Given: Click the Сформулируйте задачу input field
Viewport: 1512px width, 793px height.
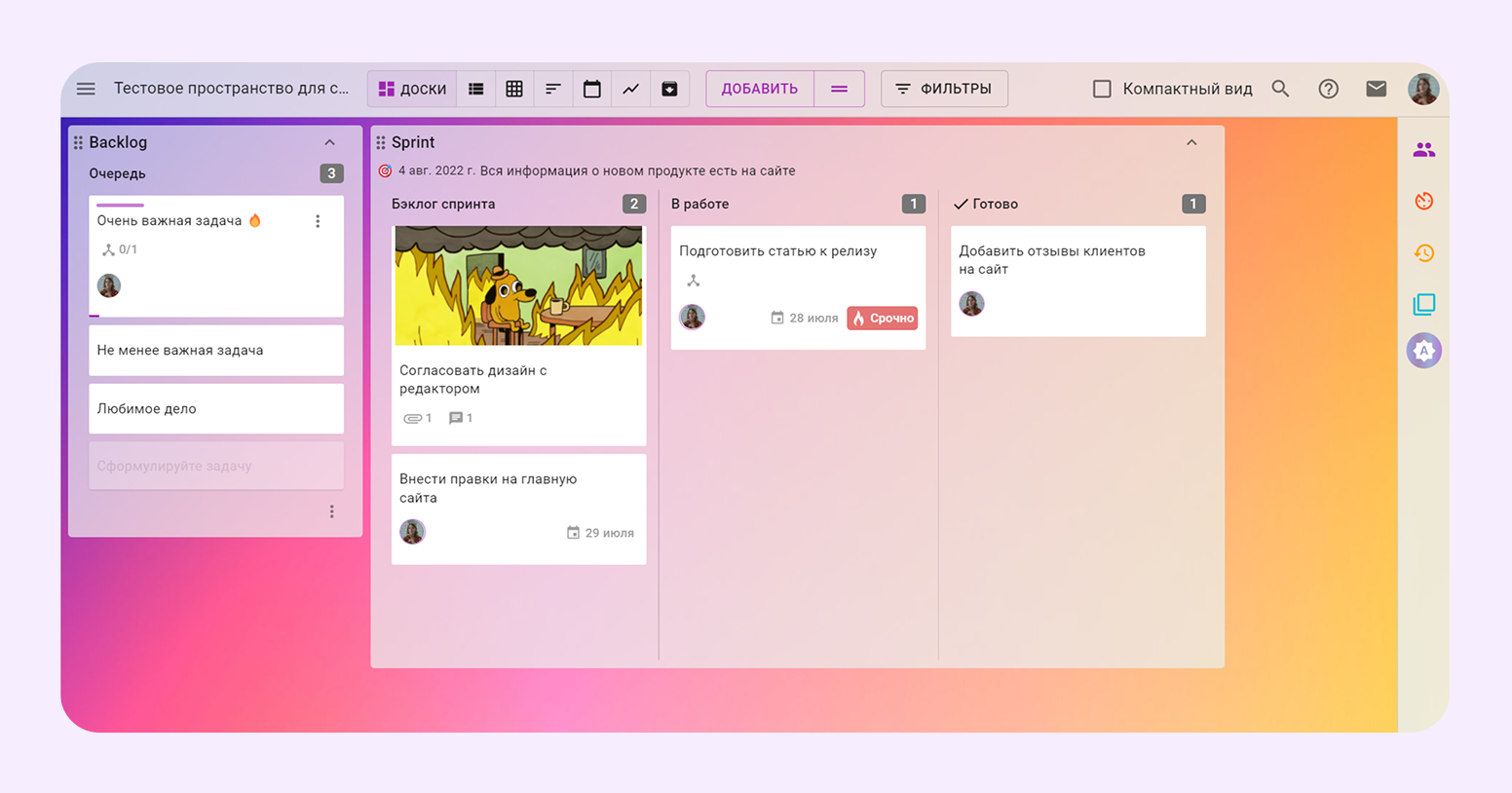Looking at the screenshot, I should coord(215,466).
